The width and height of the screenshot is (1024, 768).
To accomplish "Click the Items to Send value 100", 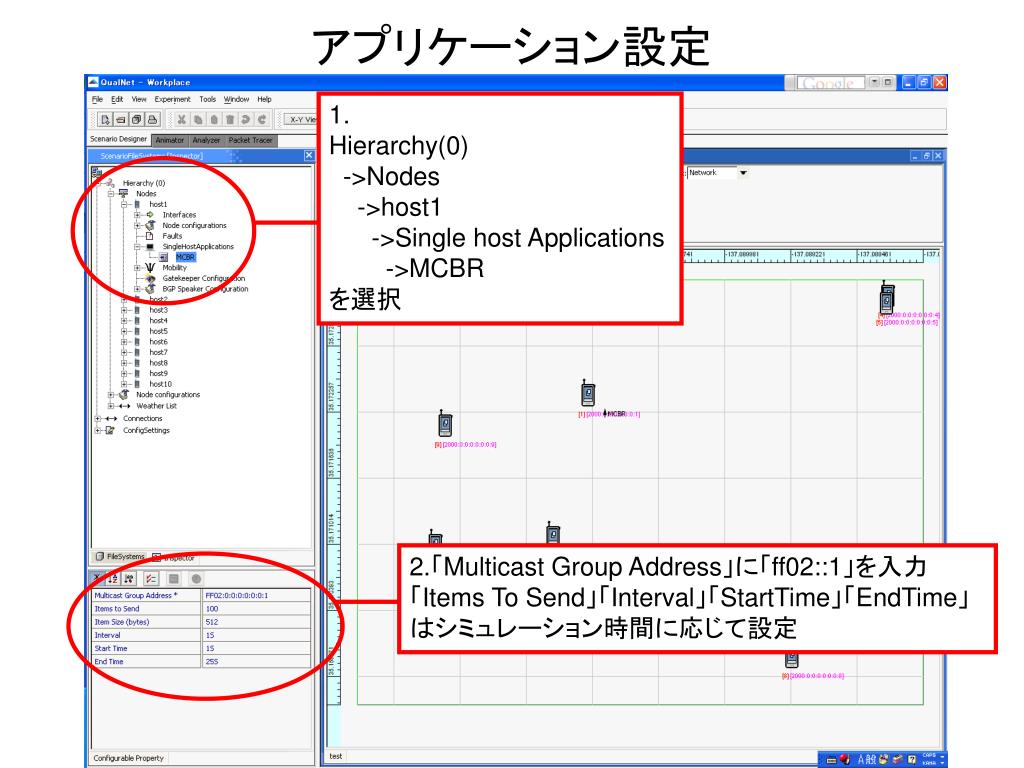I will click(x=256, y=609).
